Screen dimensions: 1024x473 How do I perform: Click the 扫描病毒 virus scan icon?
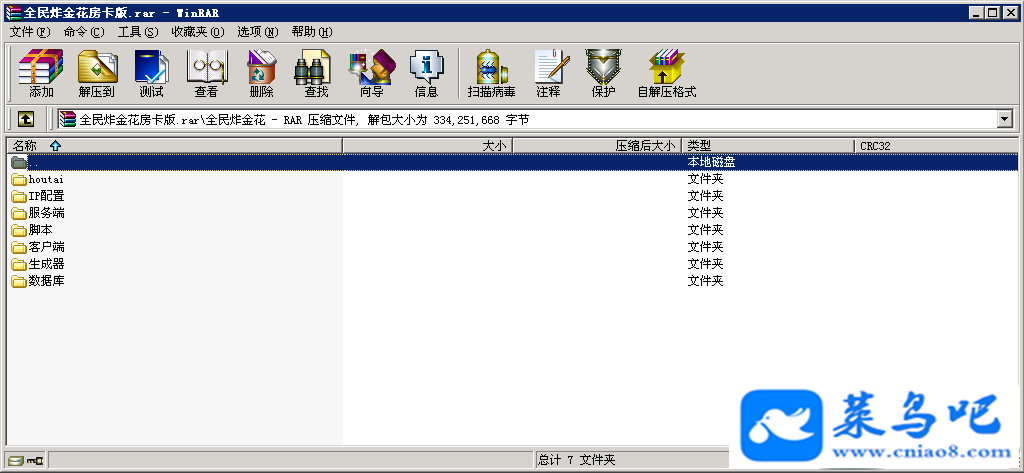point(491,73)
